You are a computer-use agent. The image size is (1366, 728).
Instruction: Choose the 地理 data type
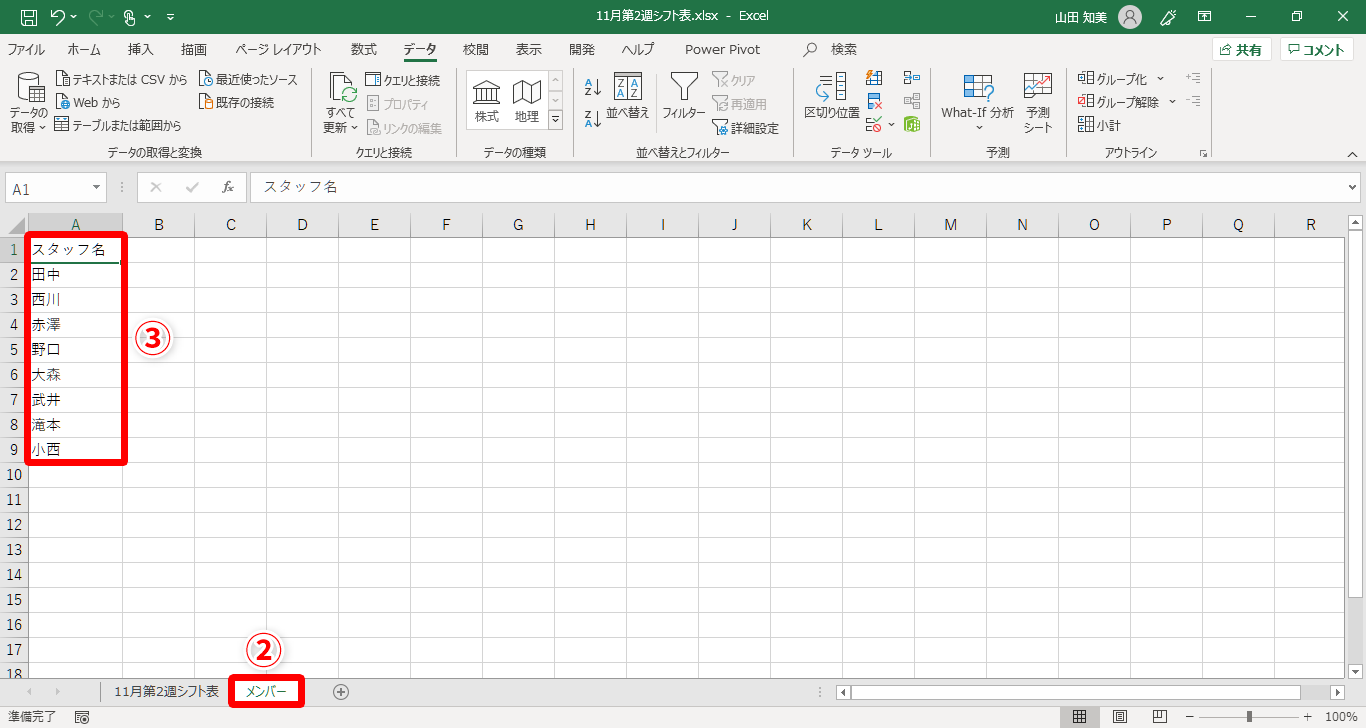[x=527, y=101]
